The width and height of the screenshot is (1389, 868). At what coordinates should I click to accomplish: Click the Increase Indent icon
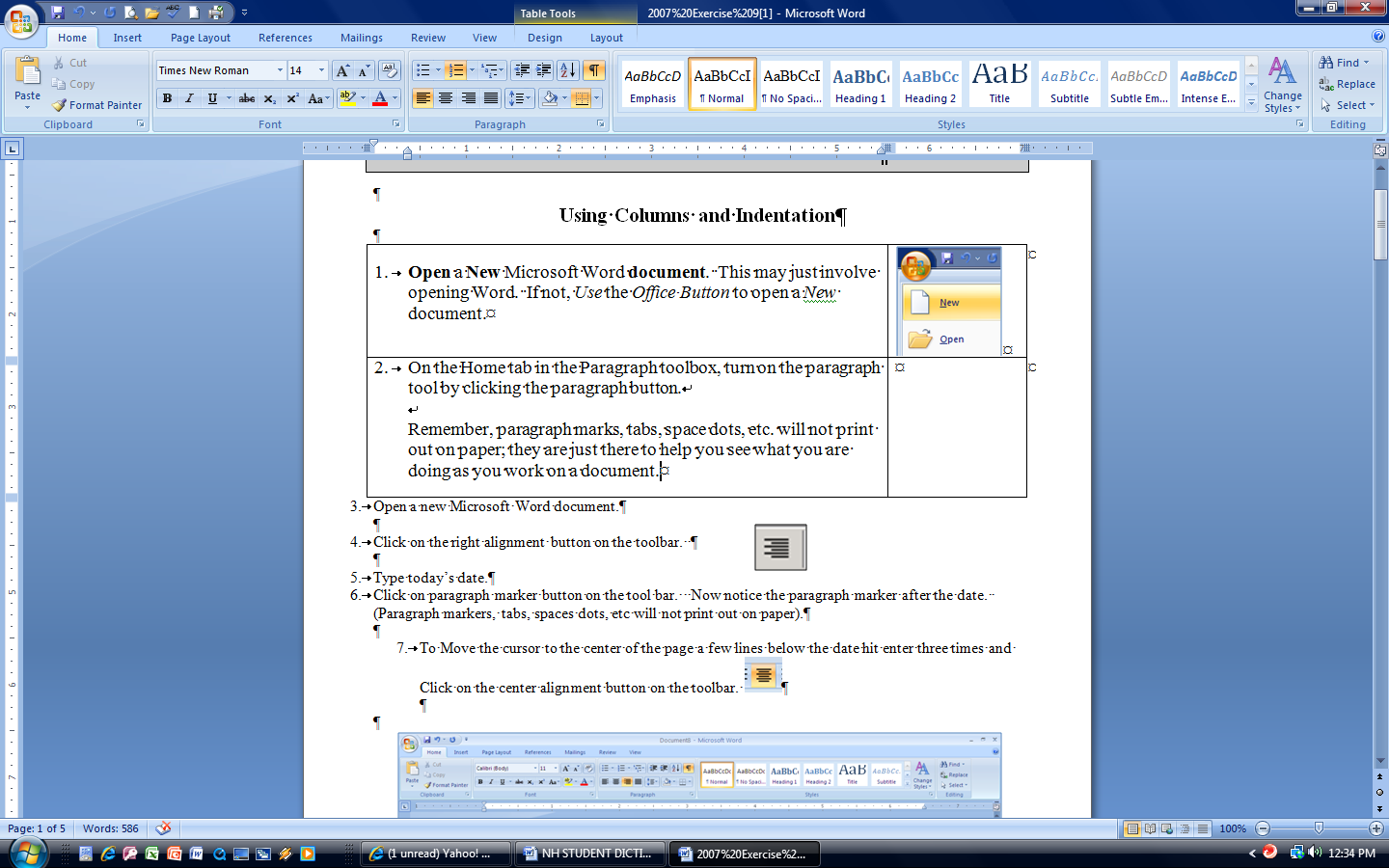[544, 70]
